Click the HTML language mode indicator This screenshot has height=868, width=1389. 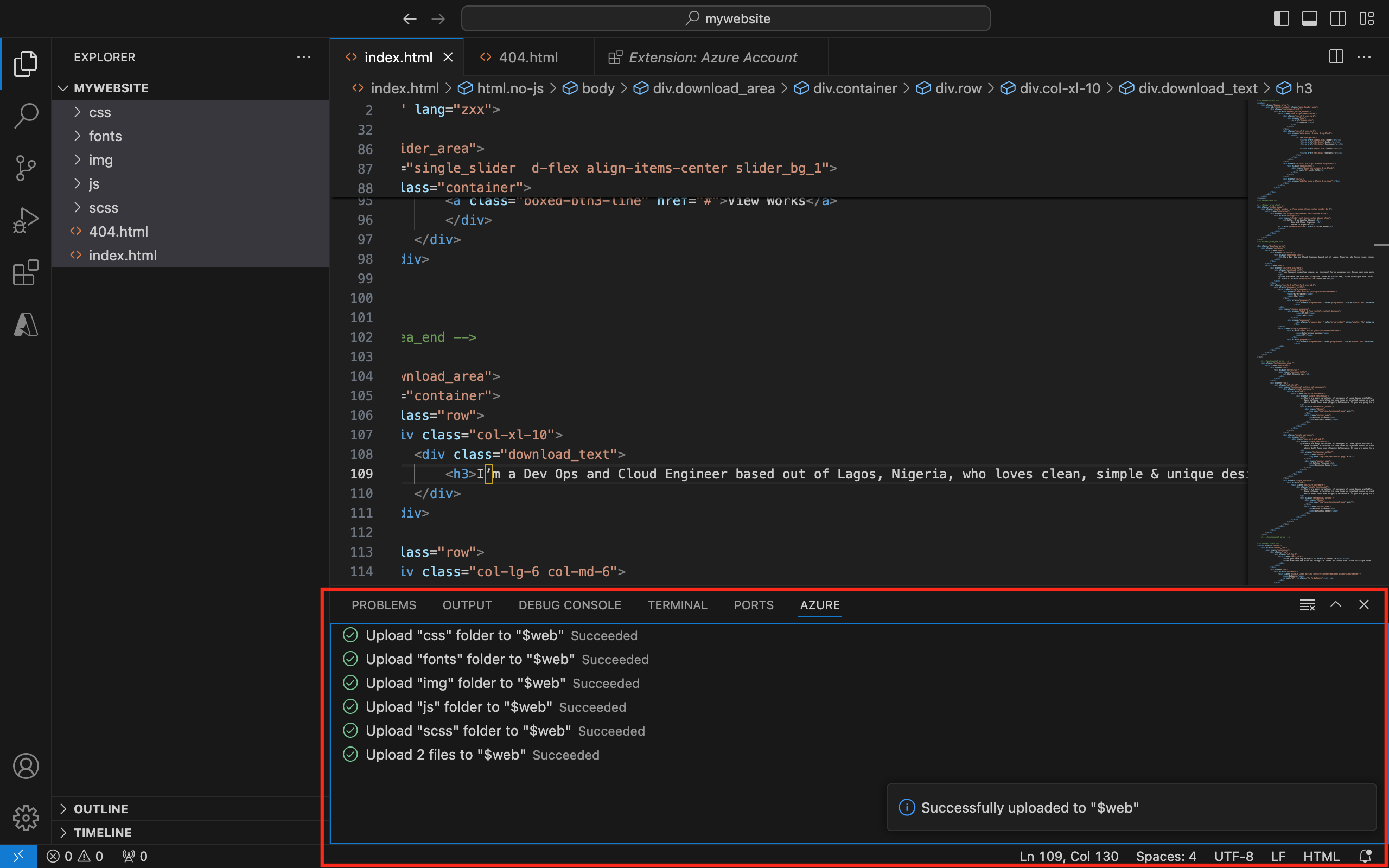point(1321,856)
